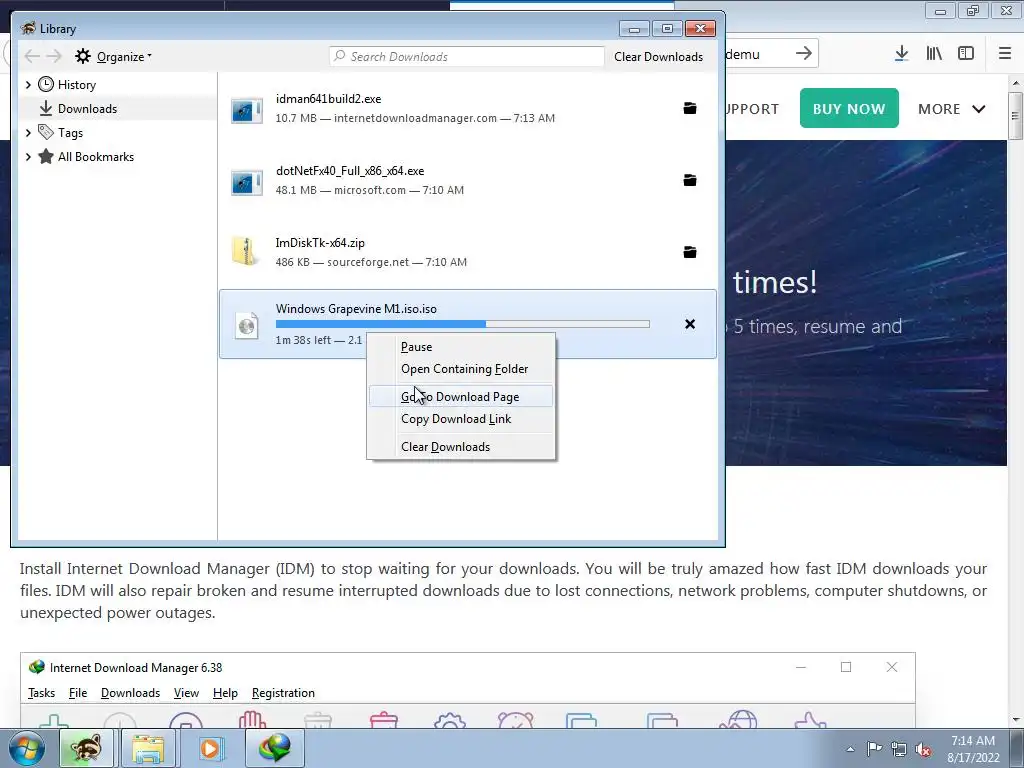Click the raccoon browser taskbar icon
Screen dimensions: 1024x768
pos(86,748)
